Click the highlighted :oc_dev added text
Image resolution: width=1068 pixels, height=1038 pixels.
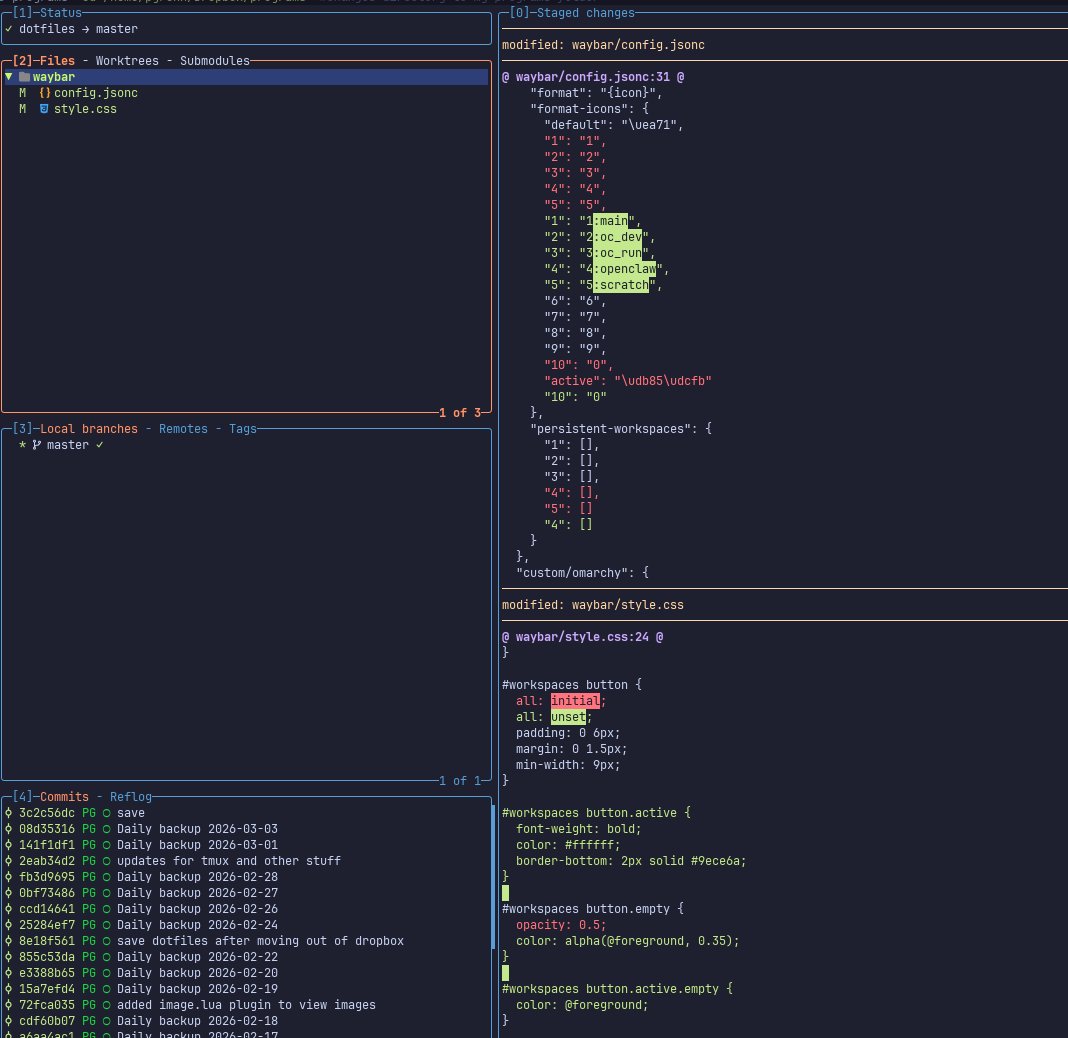pyautogui.click(x=617, y=237)
